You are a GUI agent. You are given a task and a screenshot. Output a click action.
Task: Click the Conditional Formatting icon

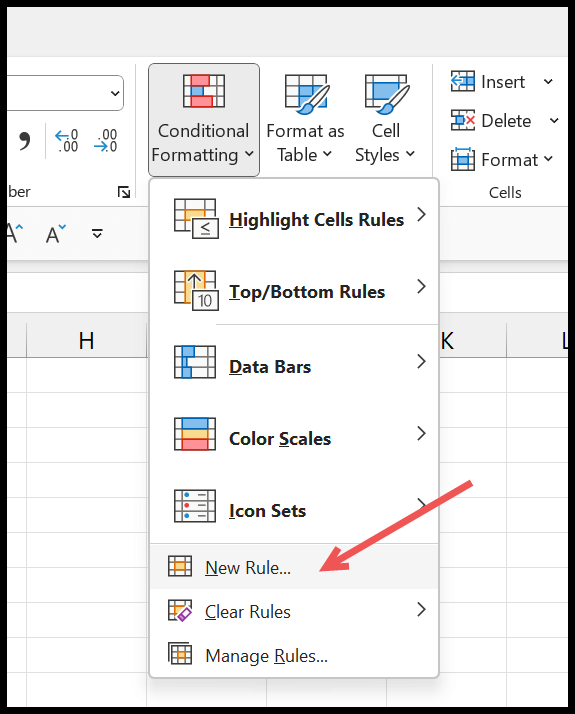point(204,91)
